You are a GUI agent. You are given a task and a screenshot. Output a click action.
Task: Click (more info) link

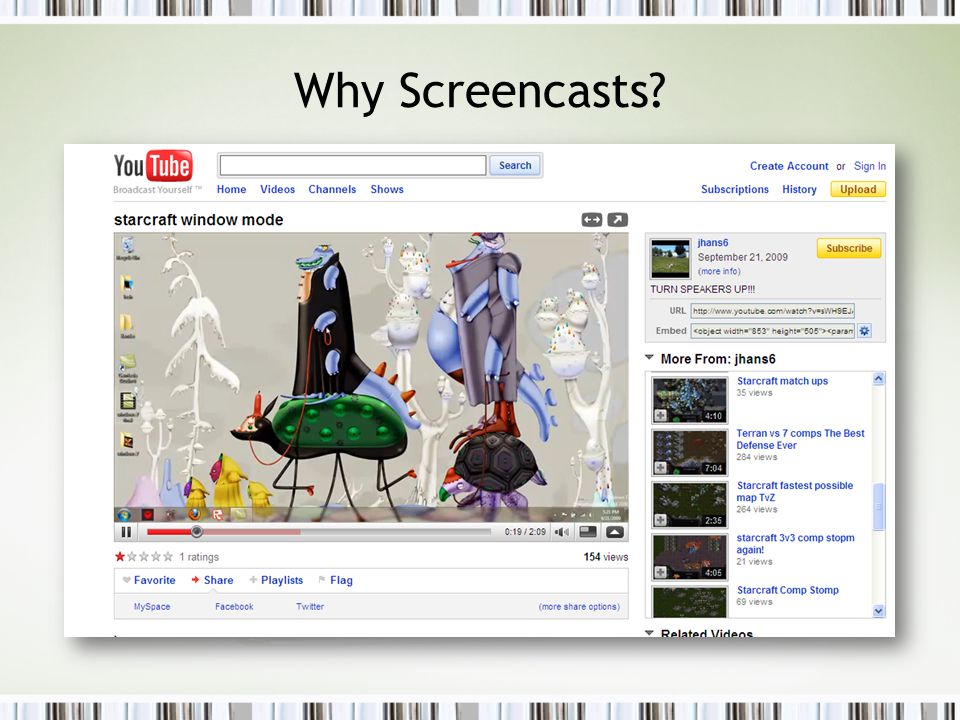(x=719, y=271)
